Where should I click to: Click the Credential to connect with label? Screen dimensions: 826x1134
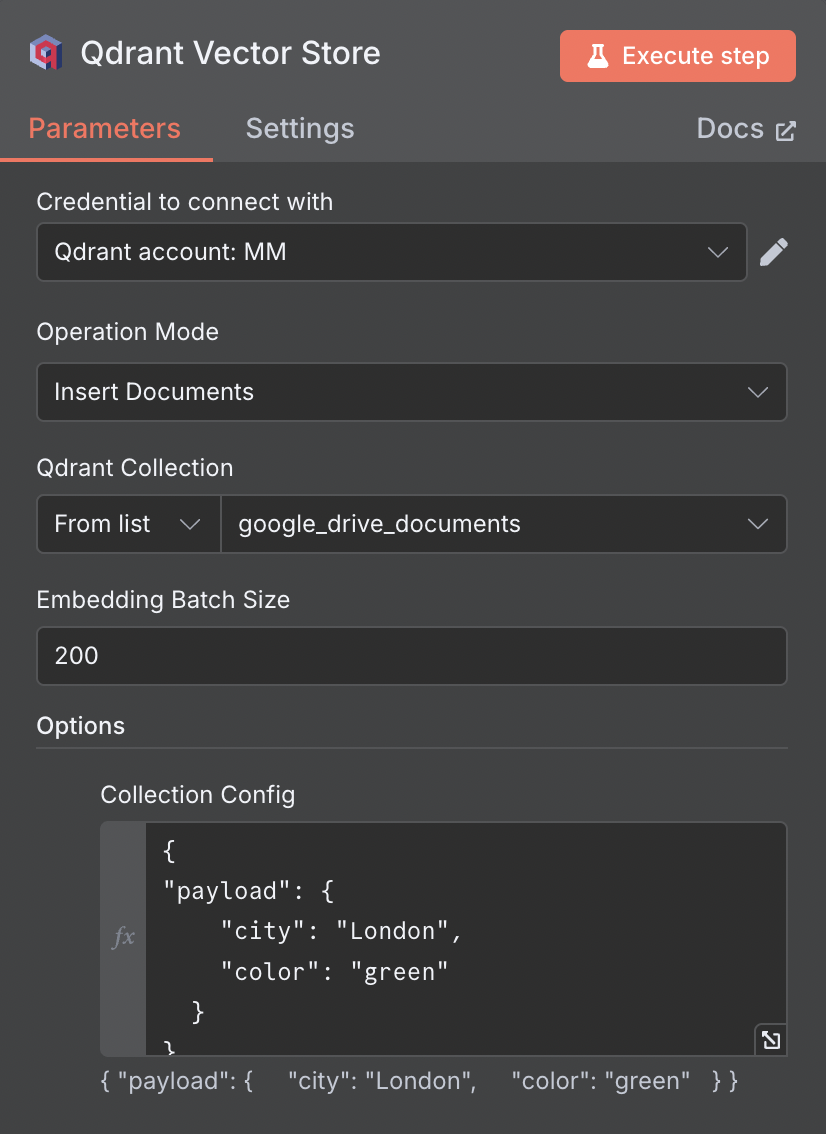184,202
